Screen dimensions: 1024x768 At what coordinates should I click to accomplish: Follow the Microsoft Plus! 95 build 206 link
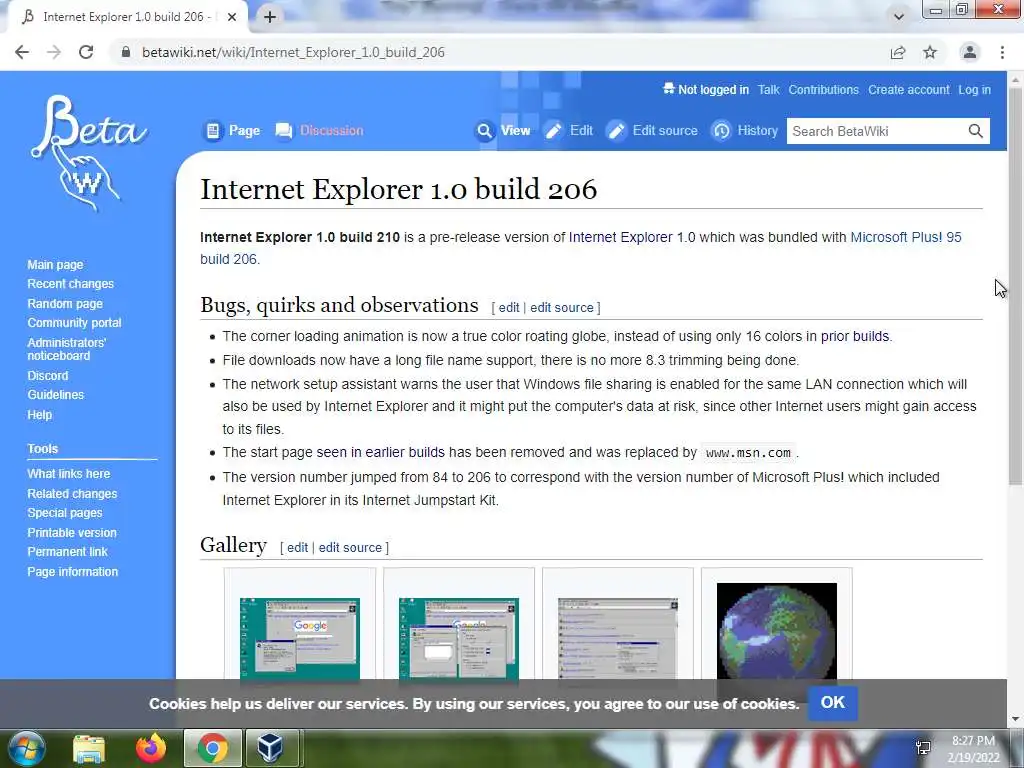(x=906, y=237)
